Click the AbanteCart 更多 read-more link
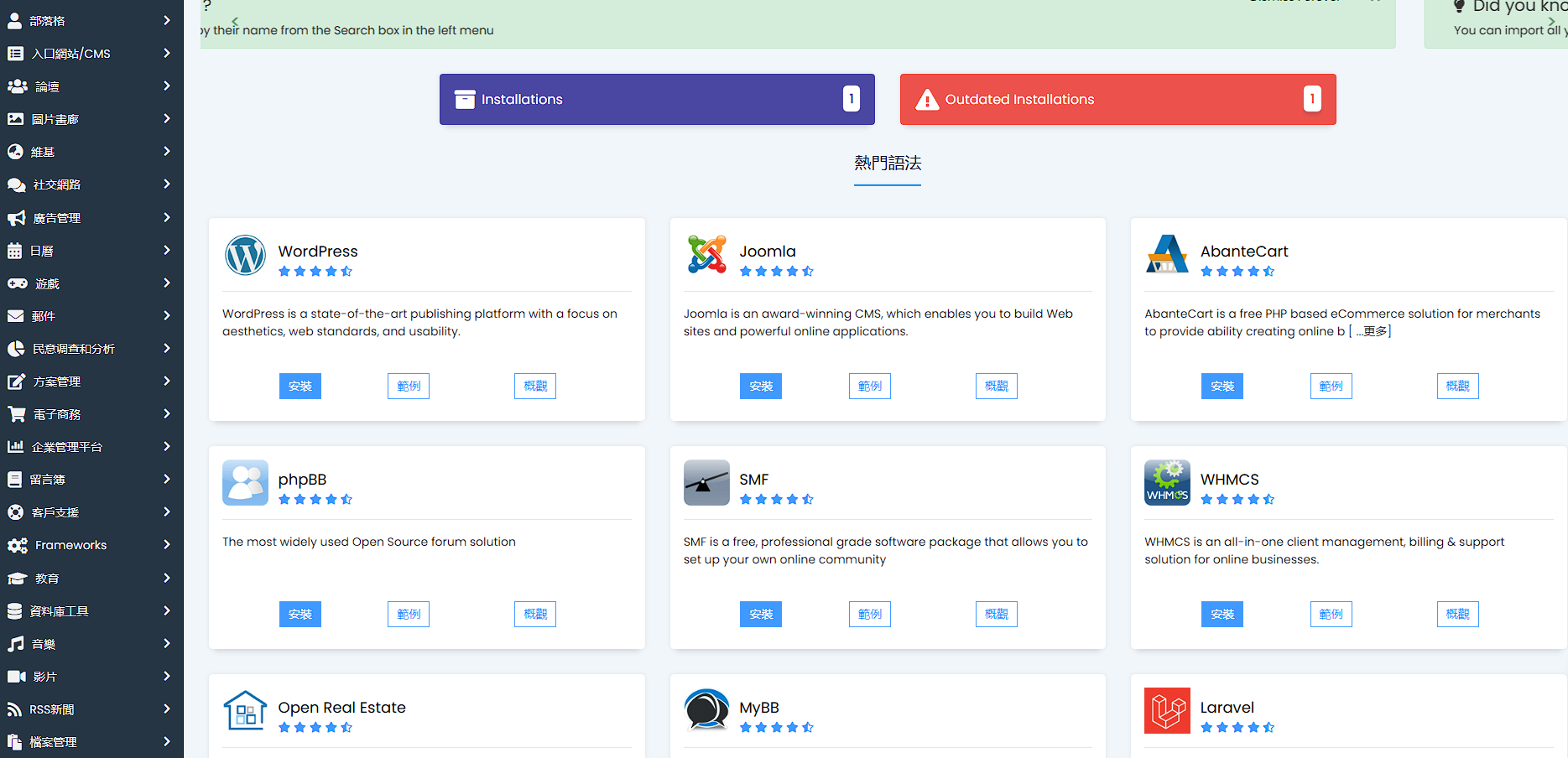 coord(1373,331)
